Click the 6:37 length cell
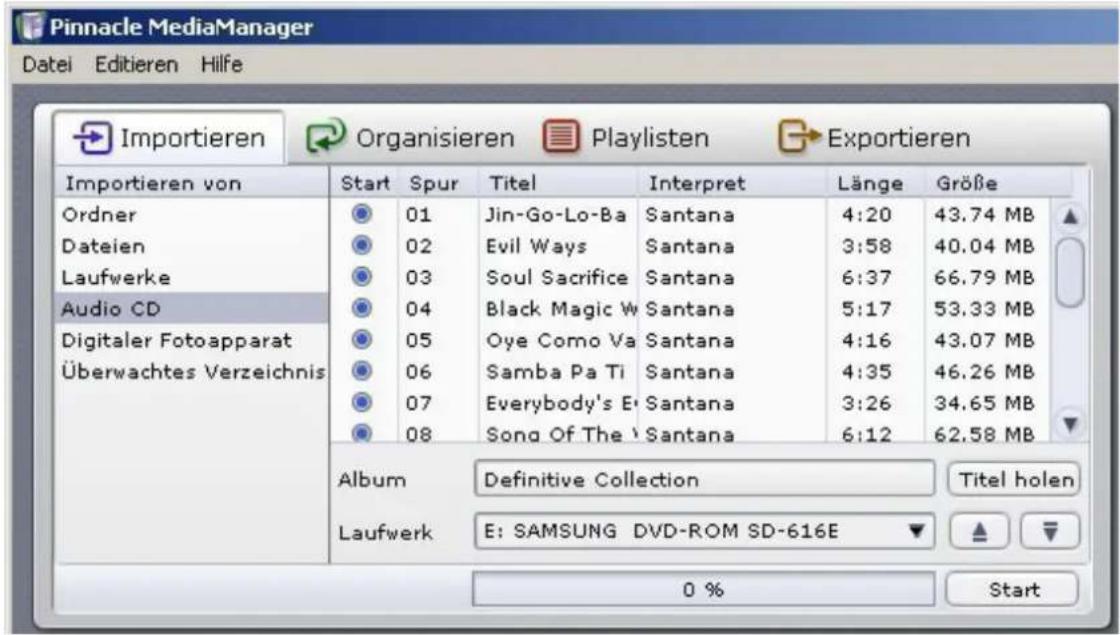This screenshot has height=635, width=1120. [866, 277]
